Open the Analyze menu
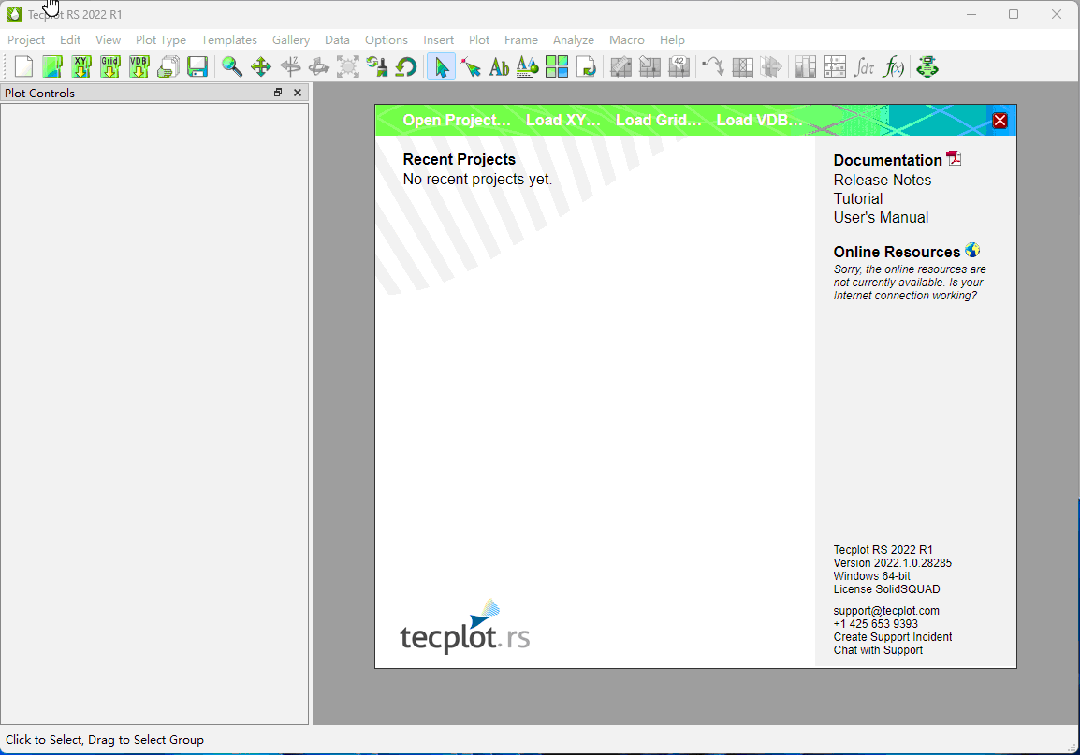Screen dimensions: 1080x755 click(573, 40)
